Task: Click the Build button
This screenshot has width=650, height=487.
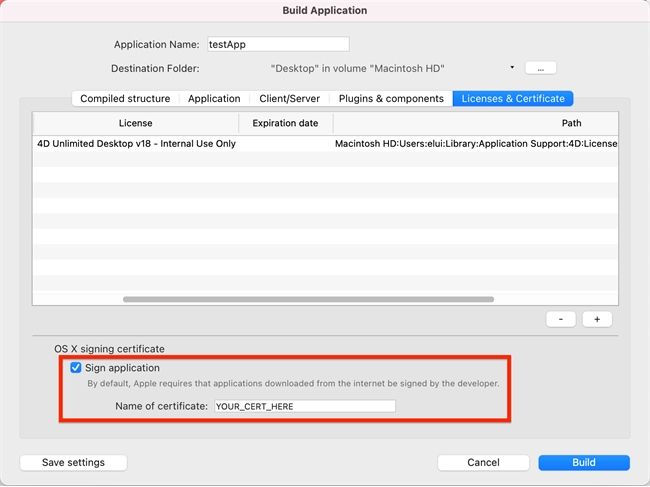Action: click(x=584, y=462)
